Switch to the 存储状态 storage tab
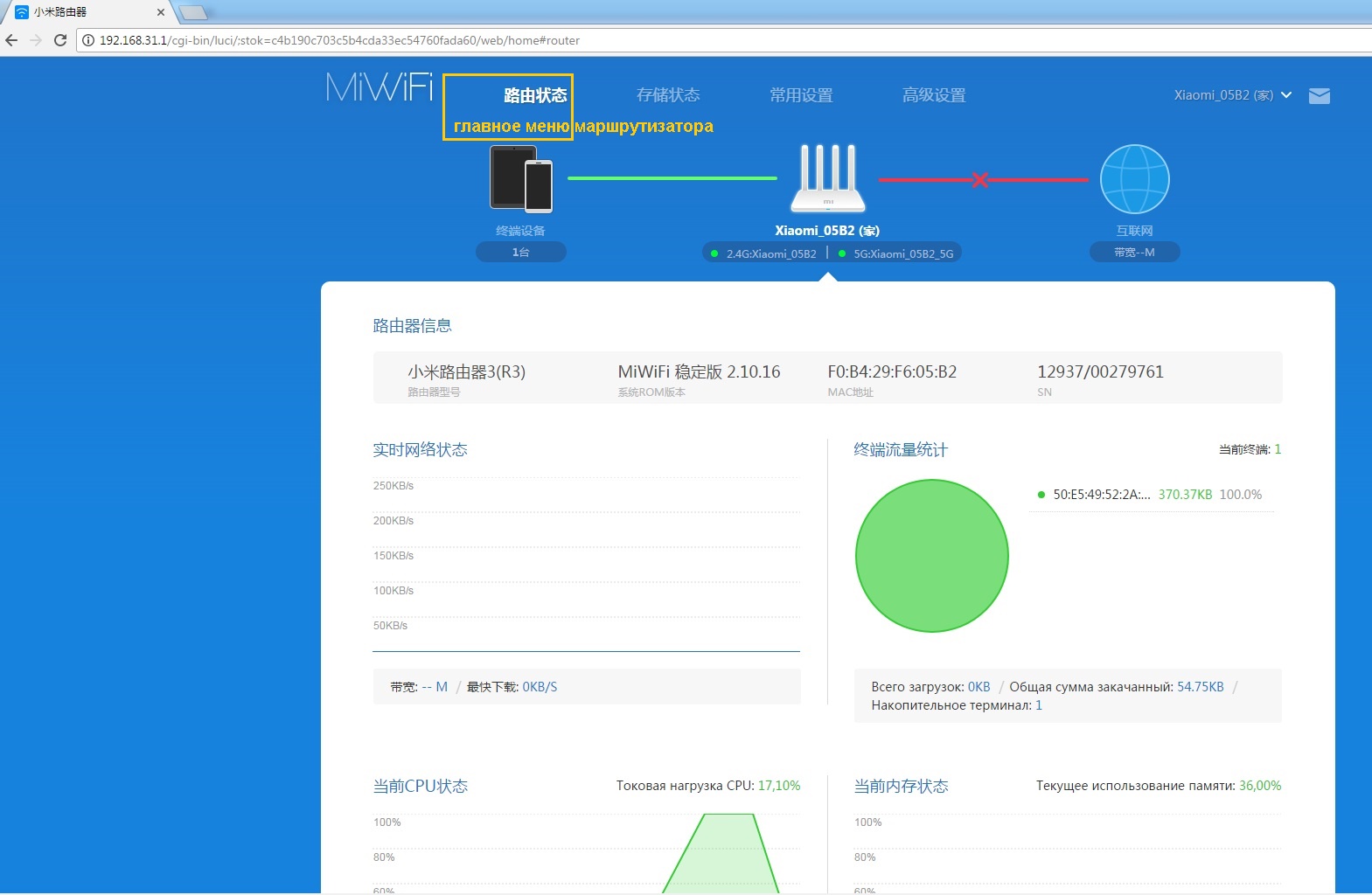The width and height of the screenshot is (1372, 895). tap(668, 95)
